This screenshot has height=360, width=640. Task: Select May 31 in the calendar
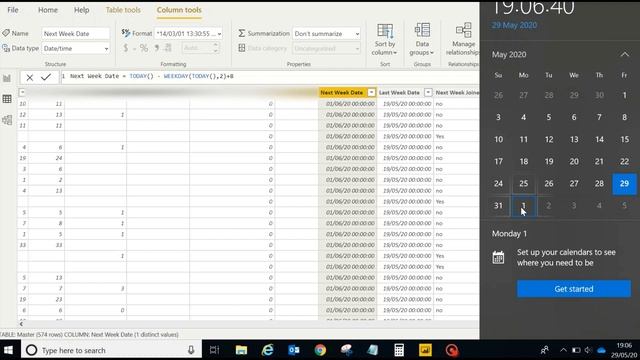[498, 205]
